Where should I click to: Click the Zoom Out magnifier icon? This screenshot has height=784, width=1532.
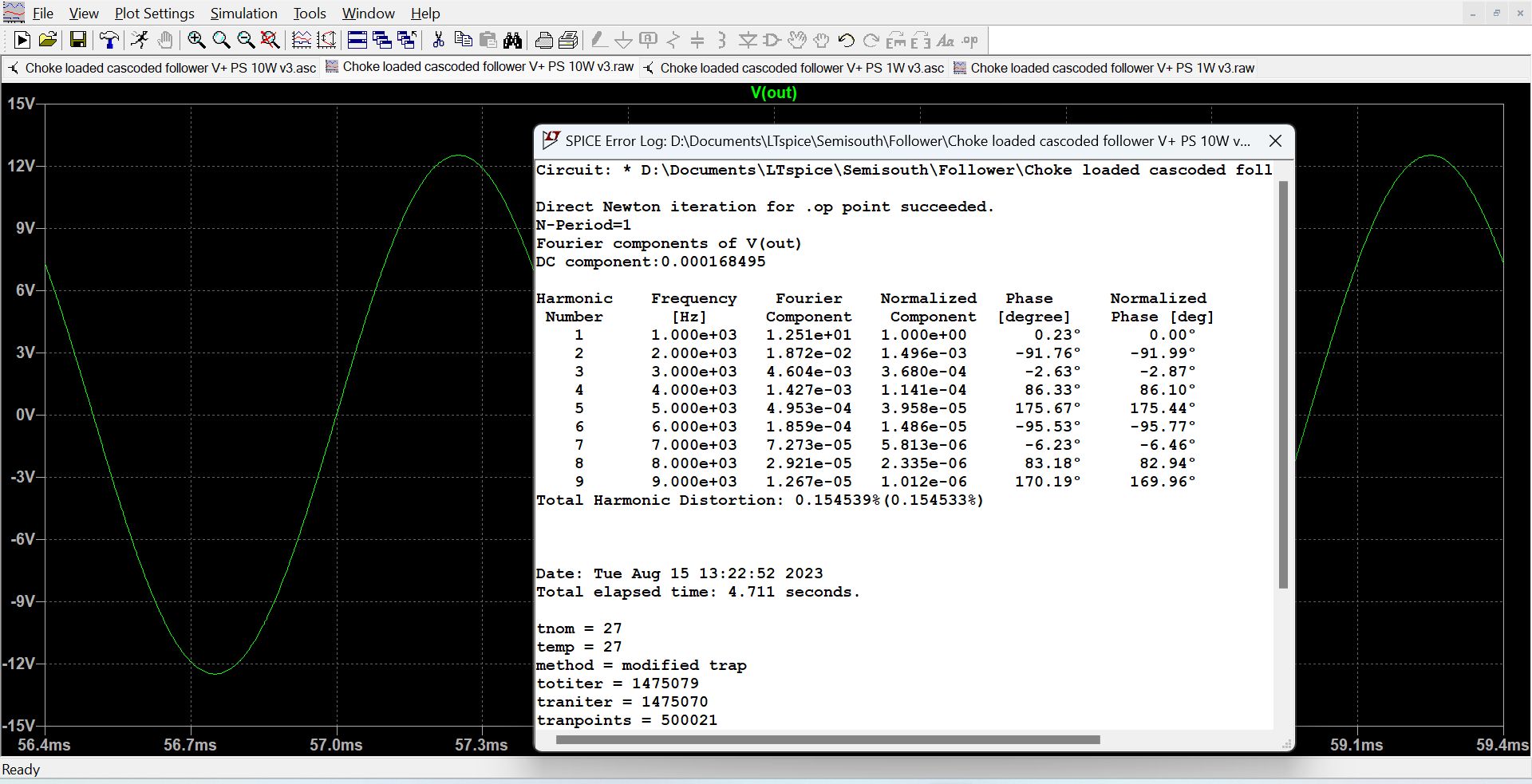pos(246,40)
